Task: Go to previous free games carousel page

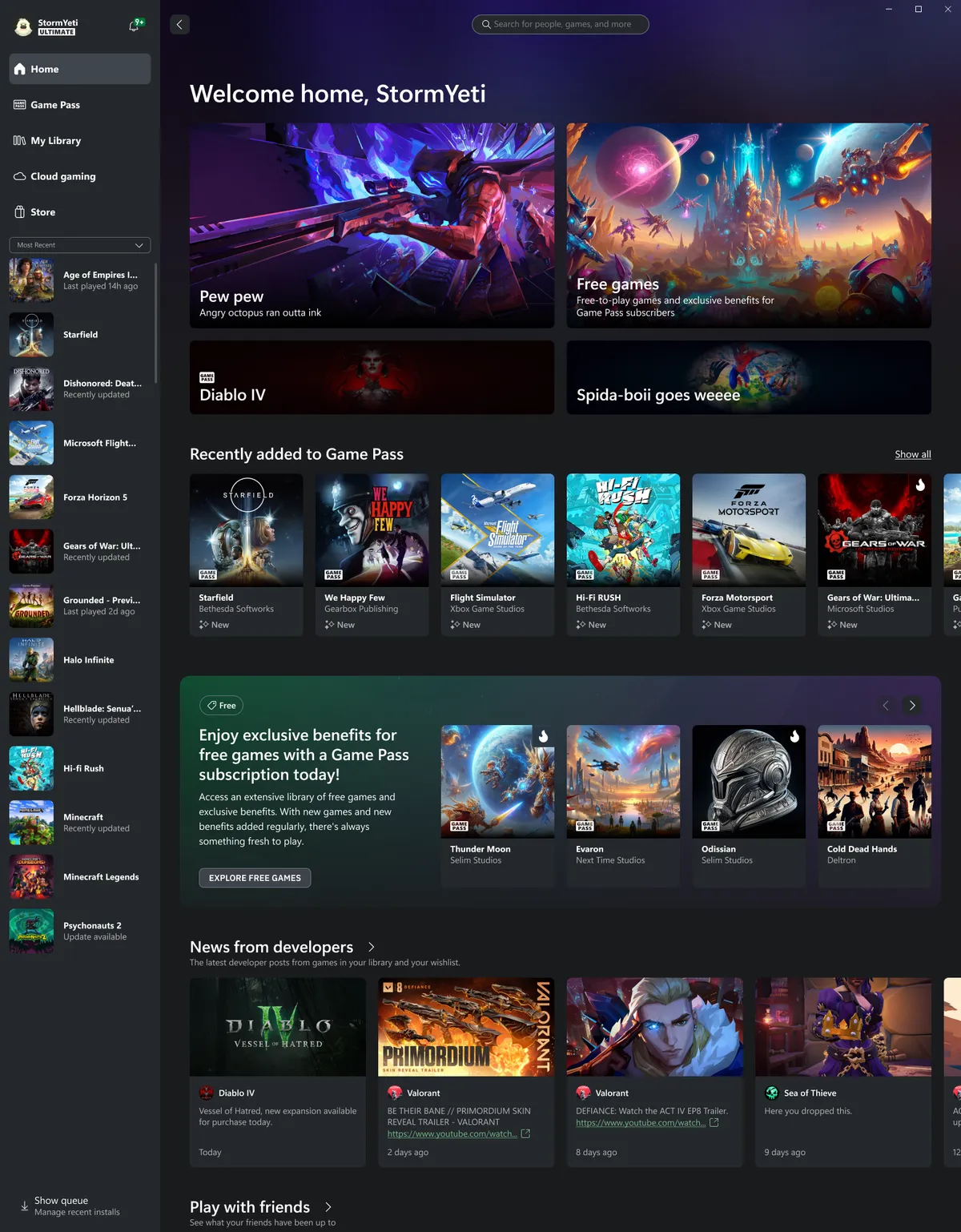Action: click(x=886, y=706)
